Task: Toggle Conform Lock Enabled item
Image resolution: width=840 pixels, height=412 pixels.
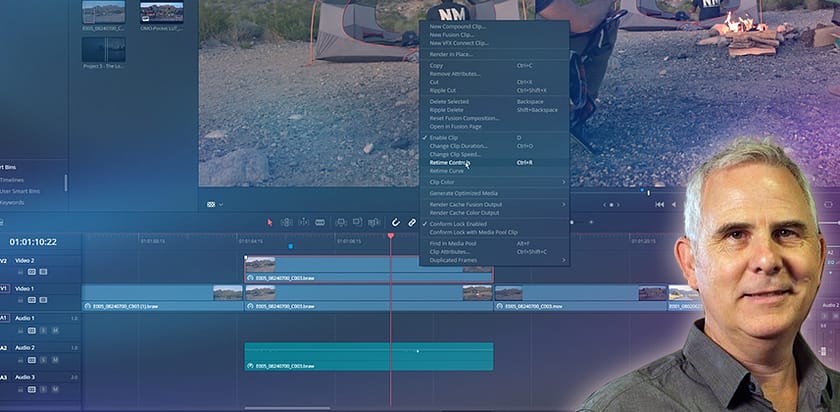Action: pos(493,224)
